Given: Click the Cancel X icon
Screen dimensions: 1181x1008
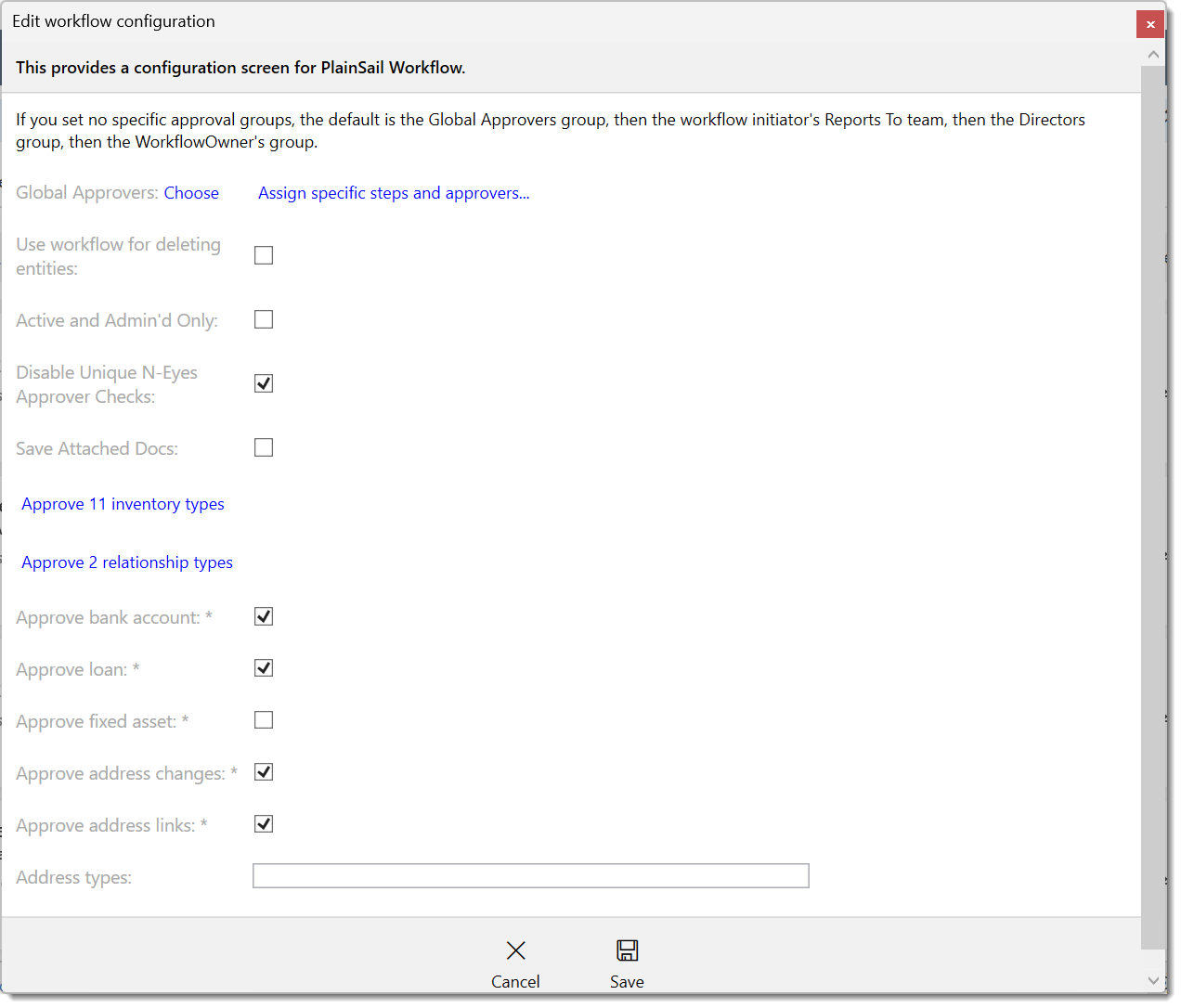Looking at the screenshot, I should (x=515, y=950).
